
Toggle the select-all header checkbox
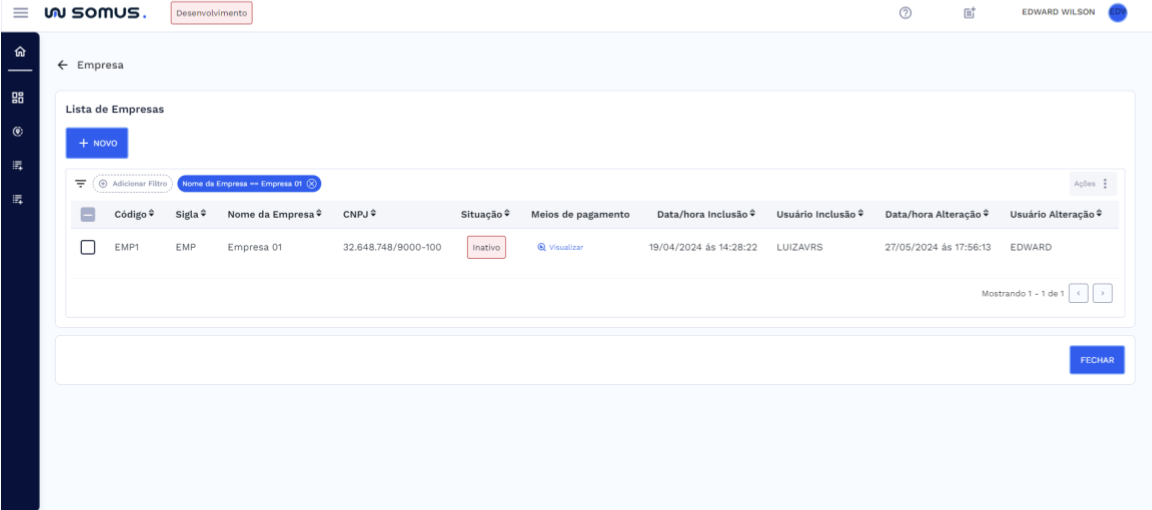point(87,215)
